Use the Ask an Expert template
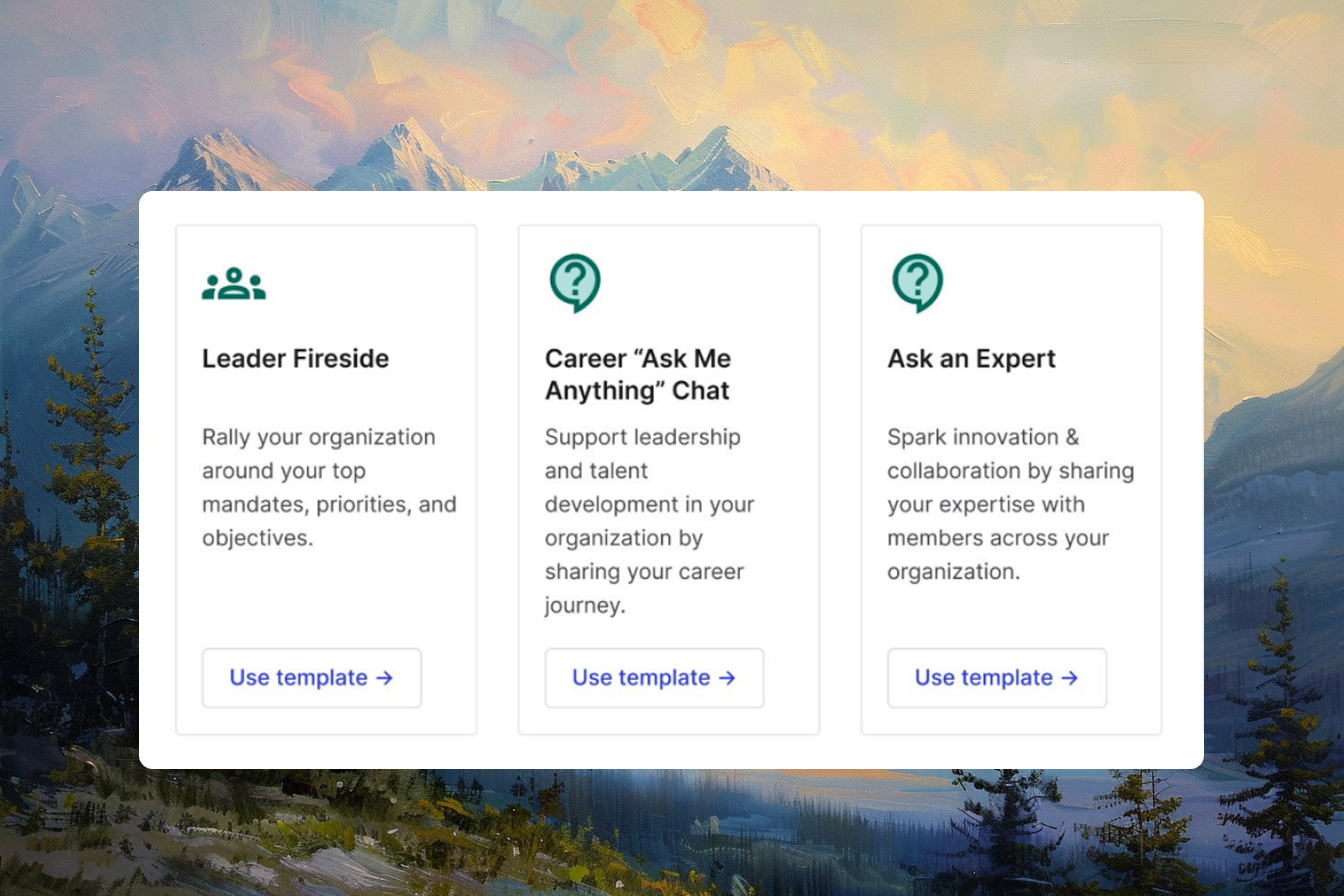Screen dimensions: 1344x896 pyautogui.click(x=996, y=678)
